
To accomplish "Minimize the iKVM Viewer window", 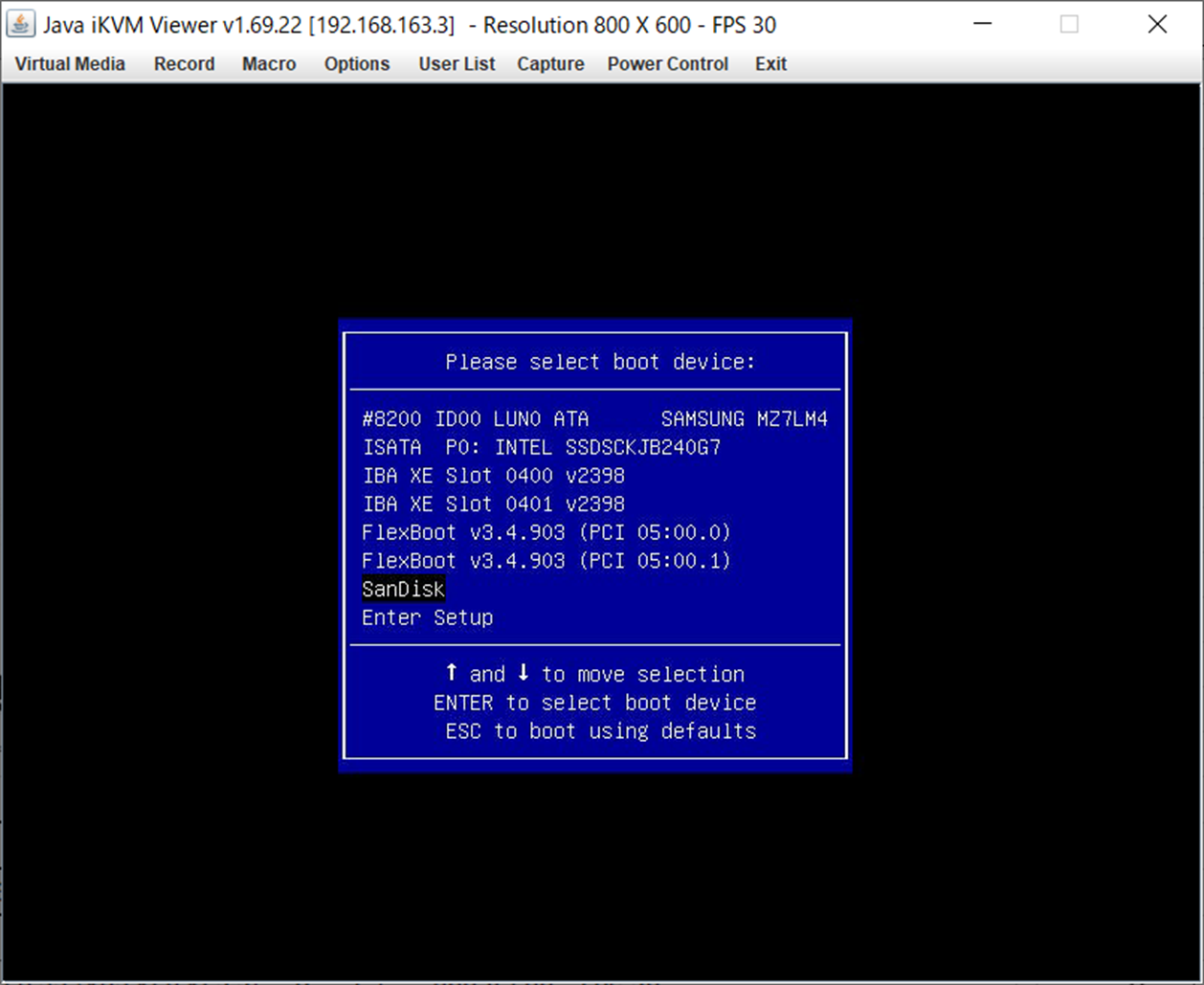I will click(x=982, y=24).
